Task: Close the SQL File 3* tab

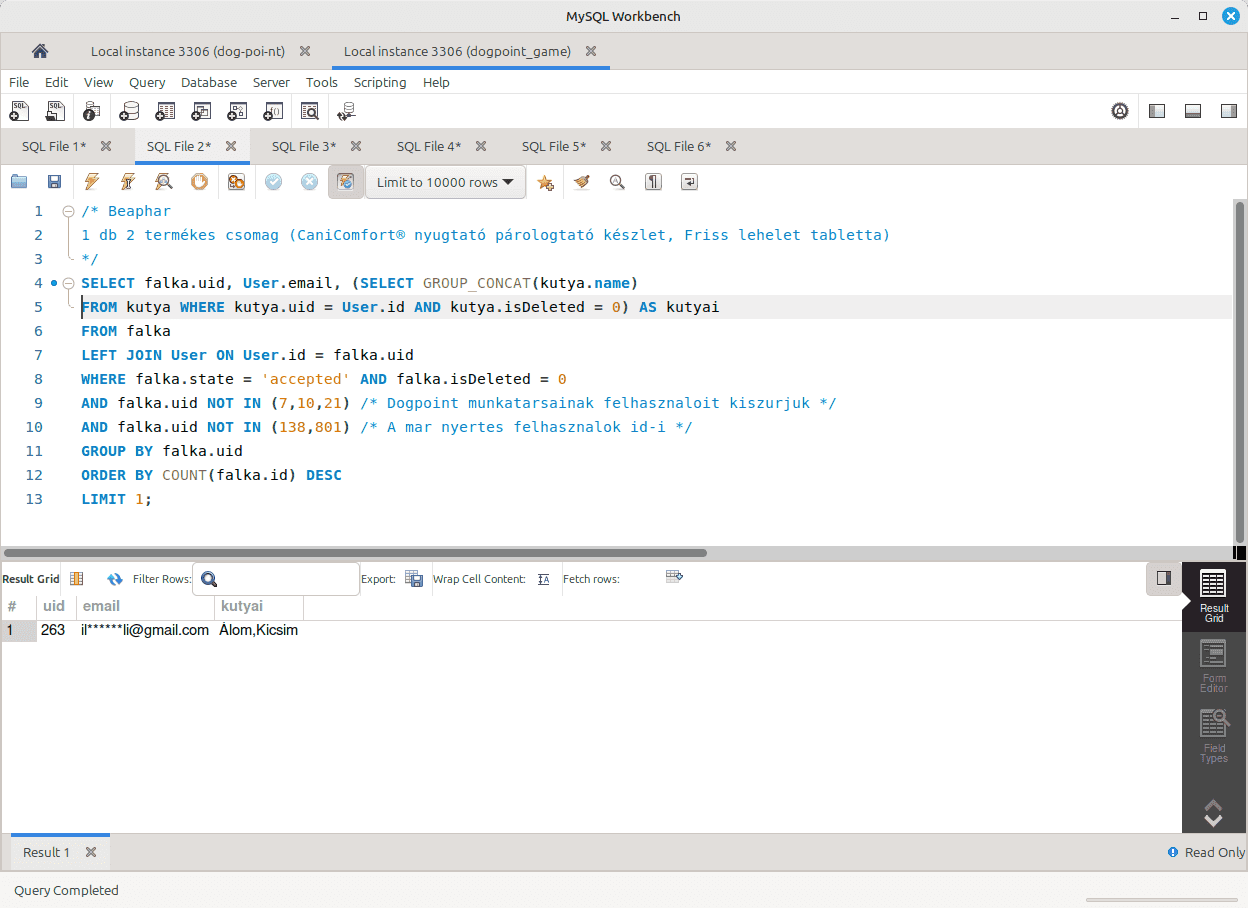Action: pos(356,146)
